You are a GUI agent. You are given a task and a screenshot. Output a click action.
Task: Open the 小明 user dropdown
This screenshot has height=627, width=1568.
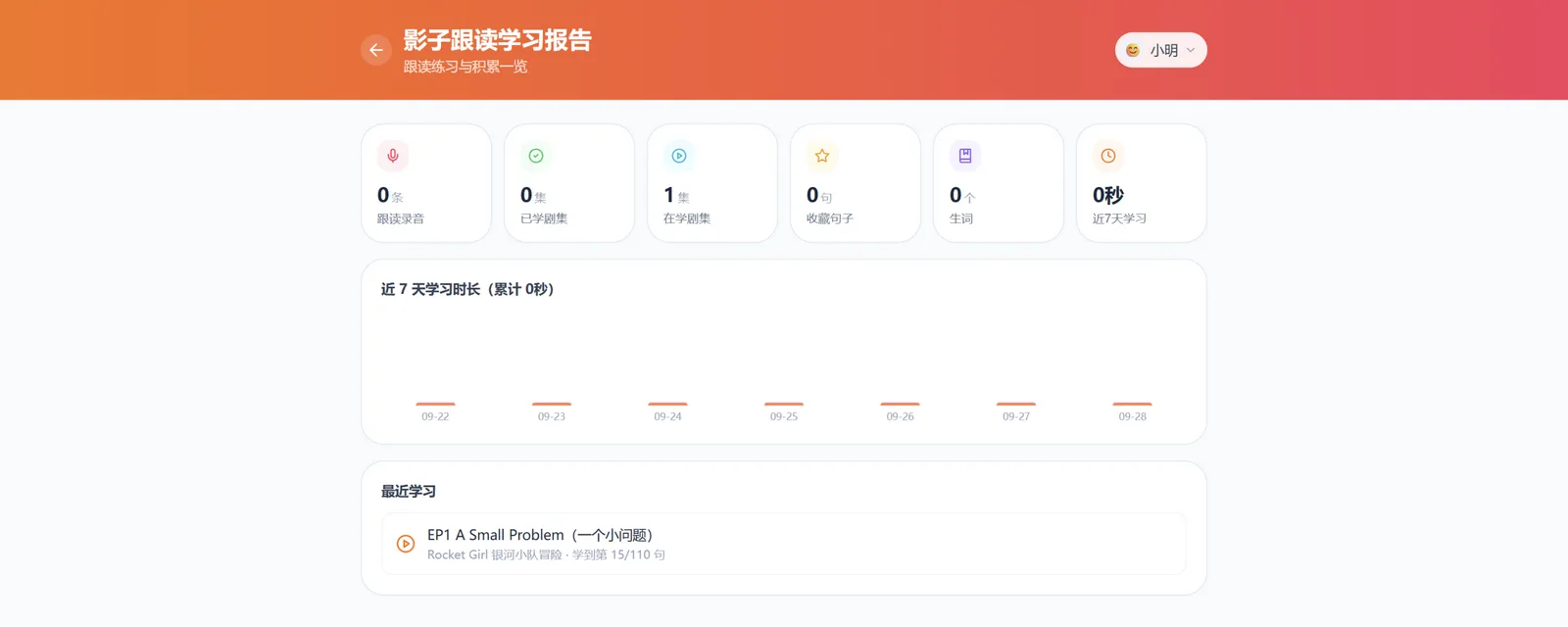tap(1160, 50)
